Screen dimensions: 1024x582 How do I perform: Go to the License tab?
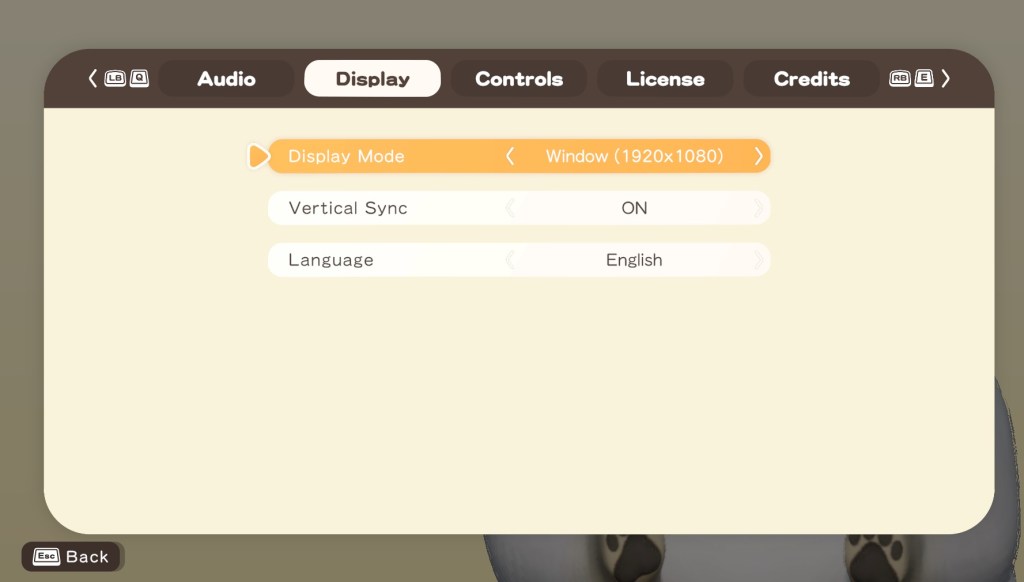[x=665, y=79]
